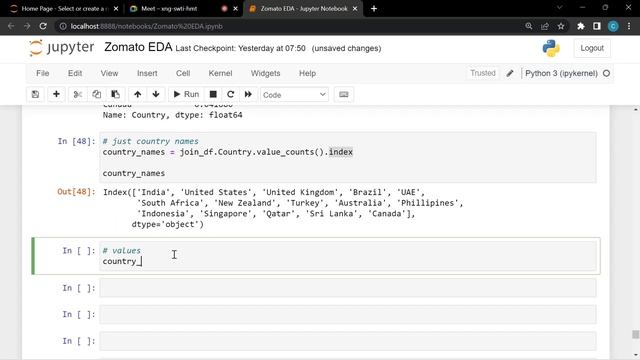Click the Python logo icon

(551, 48)
